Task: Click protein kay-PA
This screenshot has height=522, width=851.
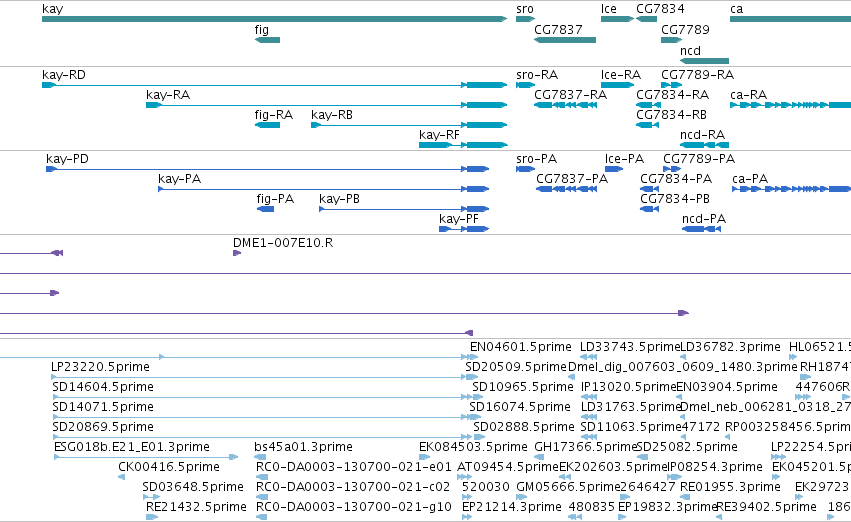Action: click(323, 189)
